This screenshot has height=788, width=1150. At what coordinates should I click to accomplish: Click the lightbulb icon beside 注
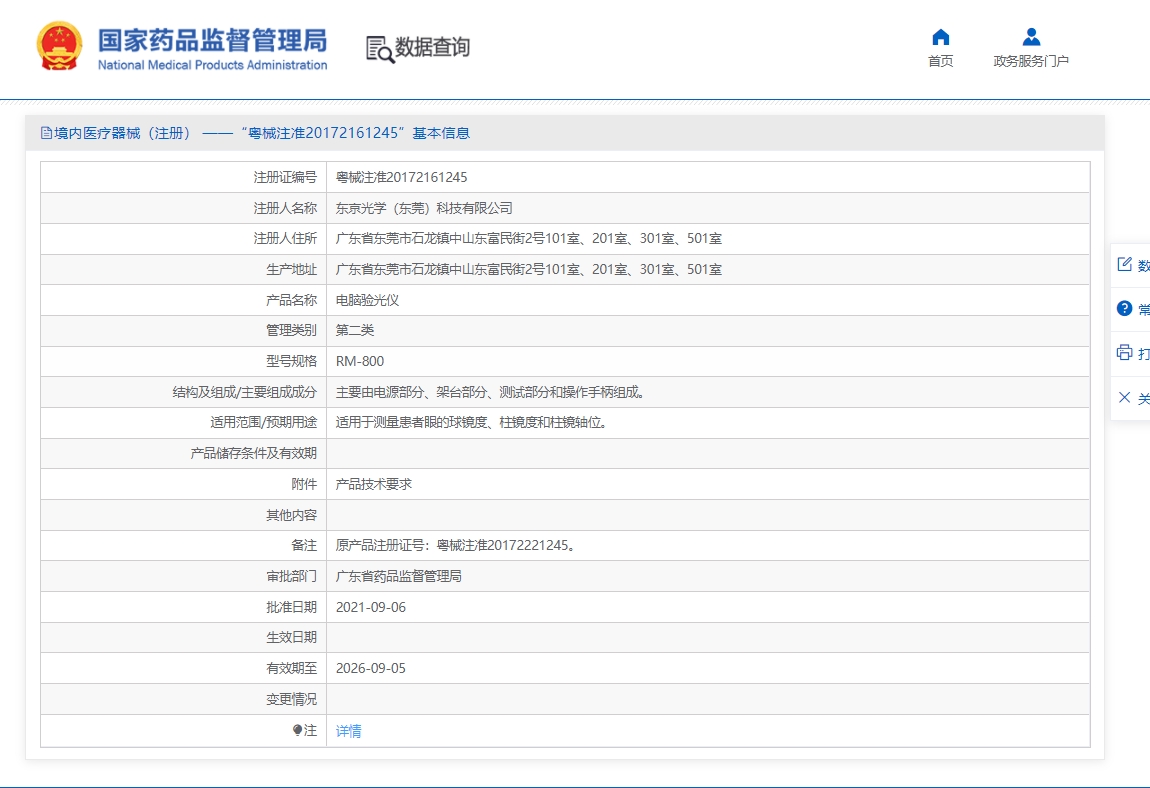click(x=297, y=730)
